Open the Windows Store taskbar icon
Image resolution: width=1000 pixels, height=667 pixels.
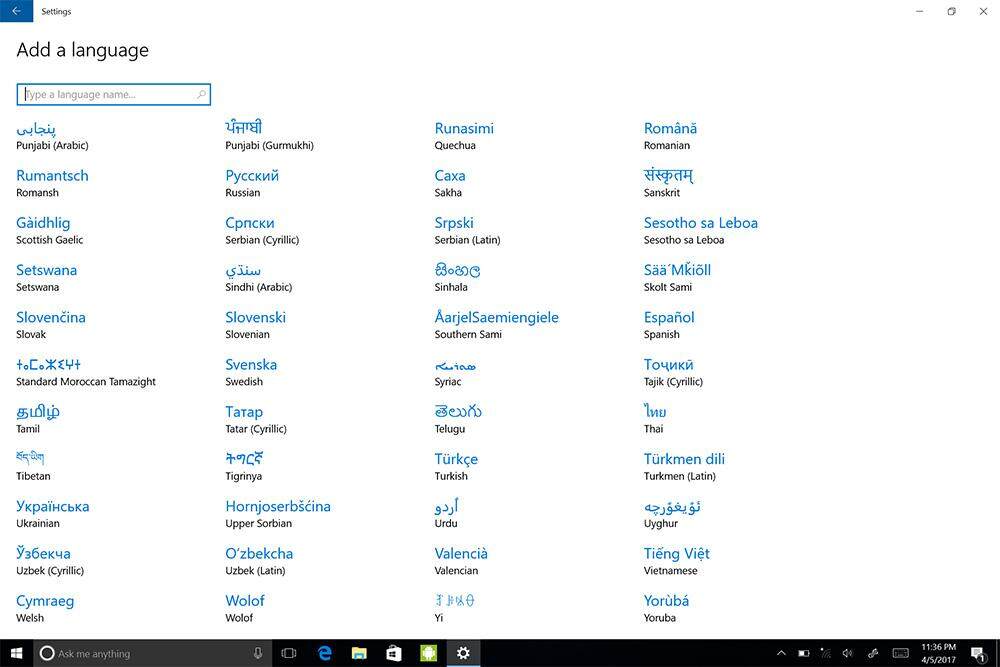point(394,653)
